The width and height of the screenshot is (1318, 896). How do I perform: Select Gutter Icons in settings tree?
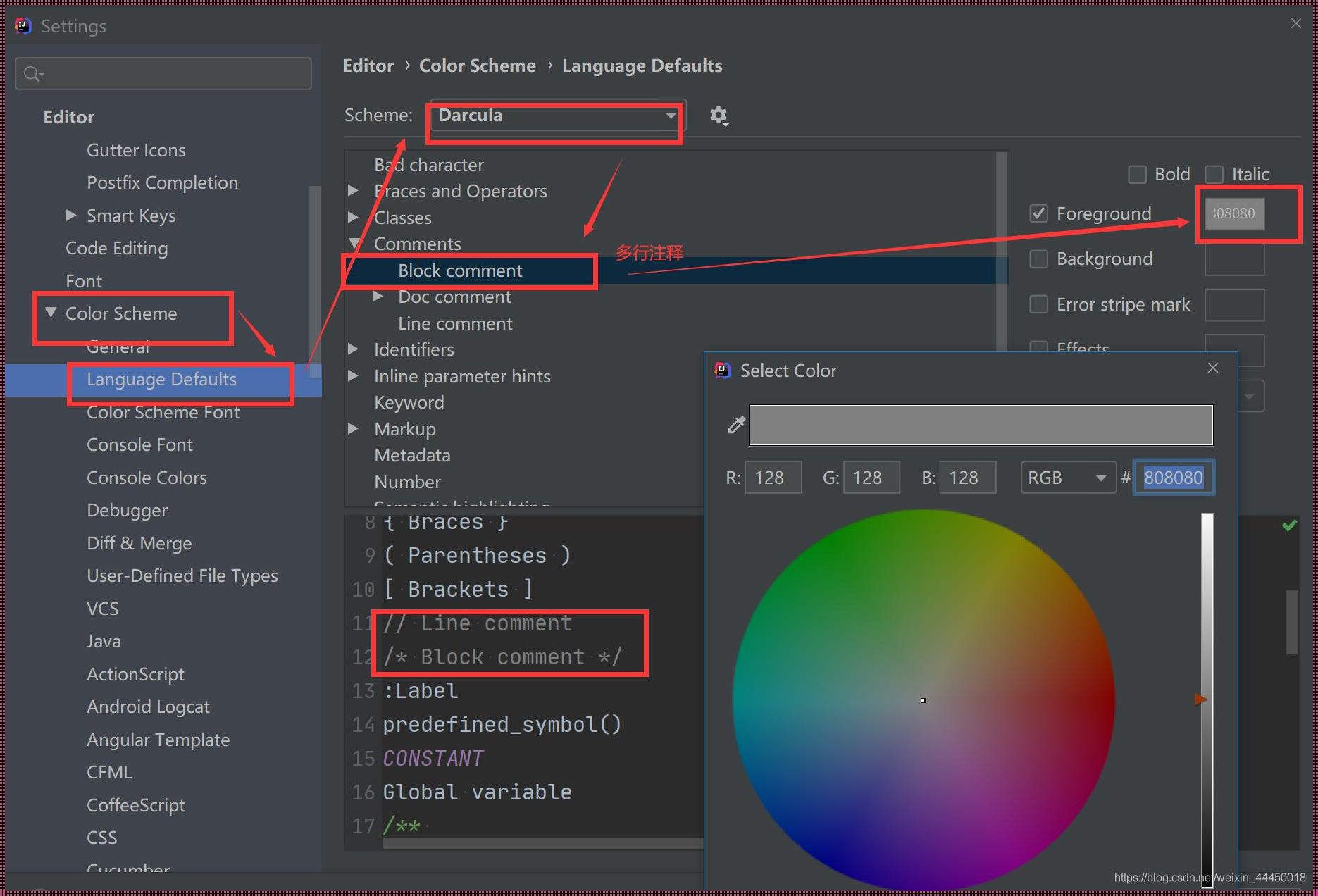click(136, 150)
